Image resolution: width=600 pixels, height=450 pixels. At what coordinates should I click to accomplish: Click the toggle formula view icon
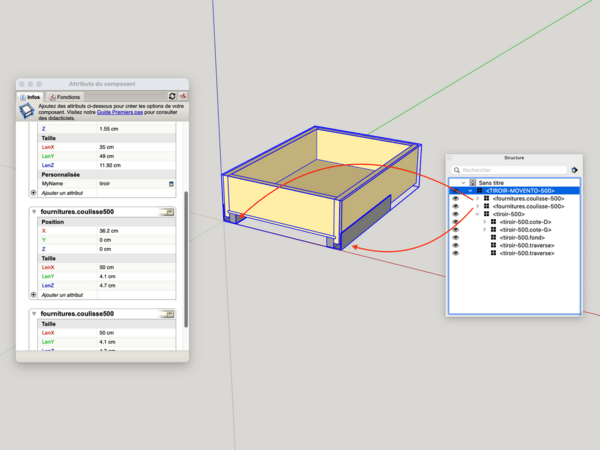click(184, 96)
